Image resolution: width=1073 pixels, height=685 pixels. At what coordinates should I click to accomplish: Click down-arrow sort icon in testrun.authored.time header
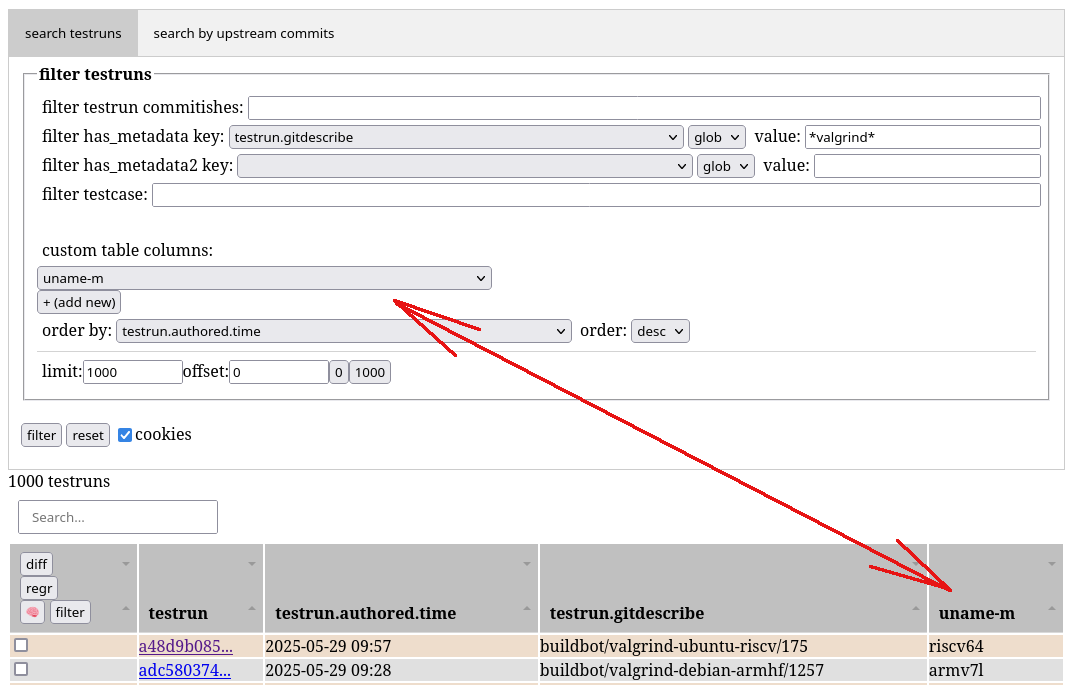pyautogui.click(x=527, y=564)
